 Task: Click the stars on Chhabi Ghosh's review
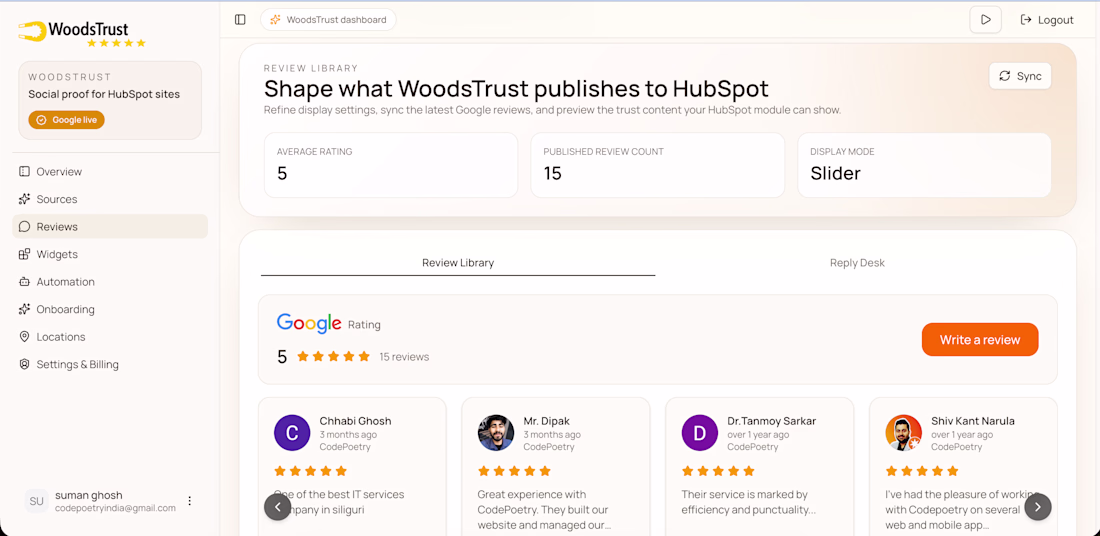pyautogui.click(x=310, y=471)
